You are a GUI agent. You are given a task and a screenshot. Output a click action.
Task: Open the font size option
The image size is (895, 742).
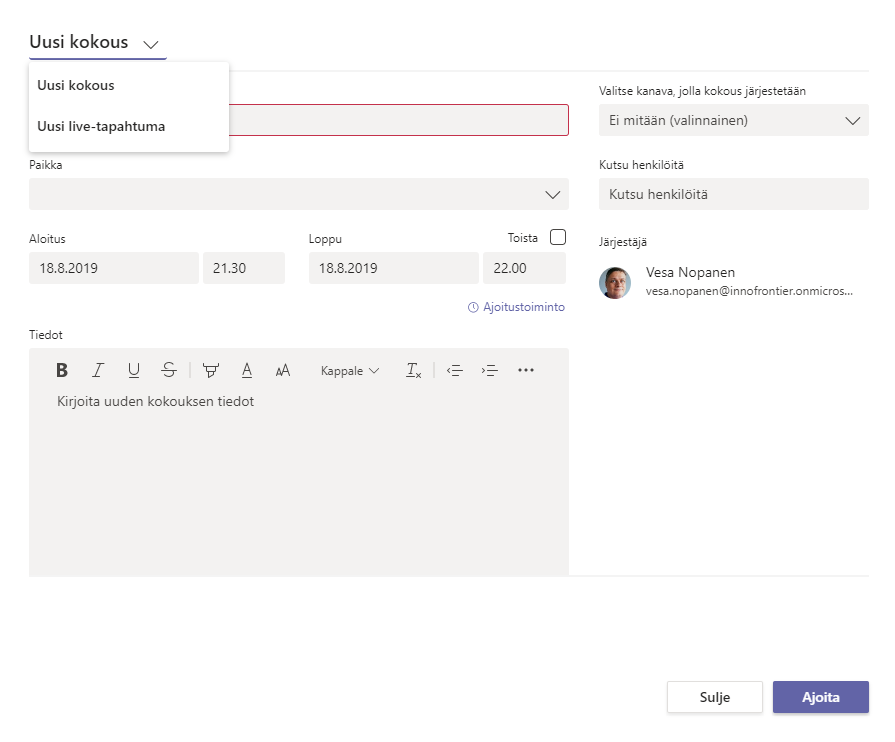coord(283,370)
